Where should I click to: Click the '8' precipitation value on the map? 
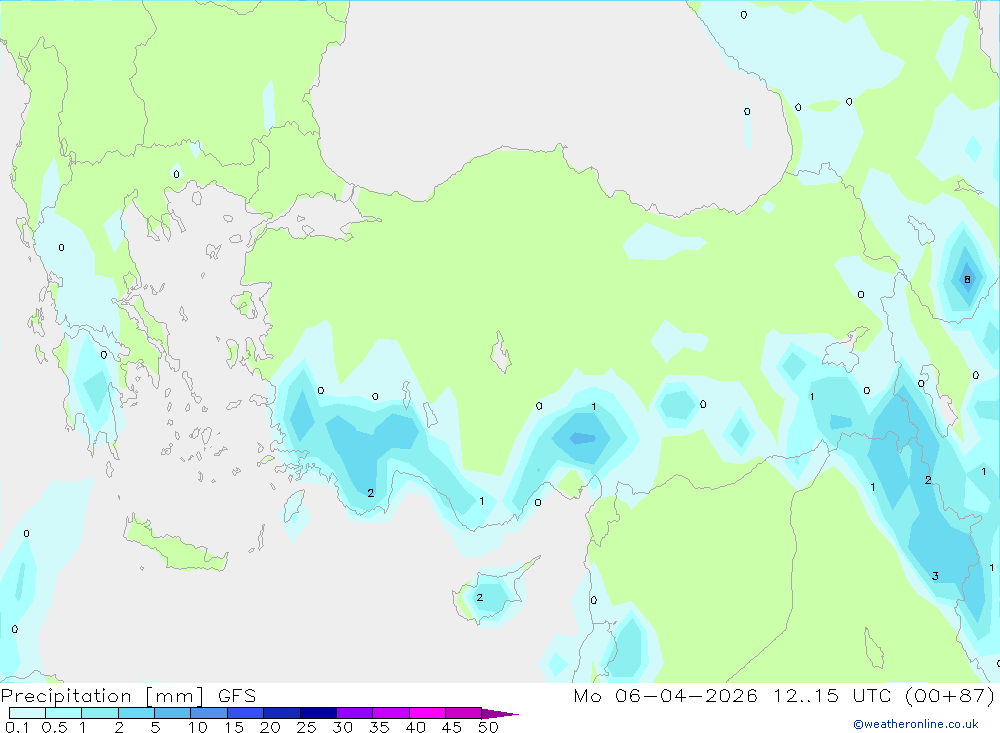(x=967, y=279)
